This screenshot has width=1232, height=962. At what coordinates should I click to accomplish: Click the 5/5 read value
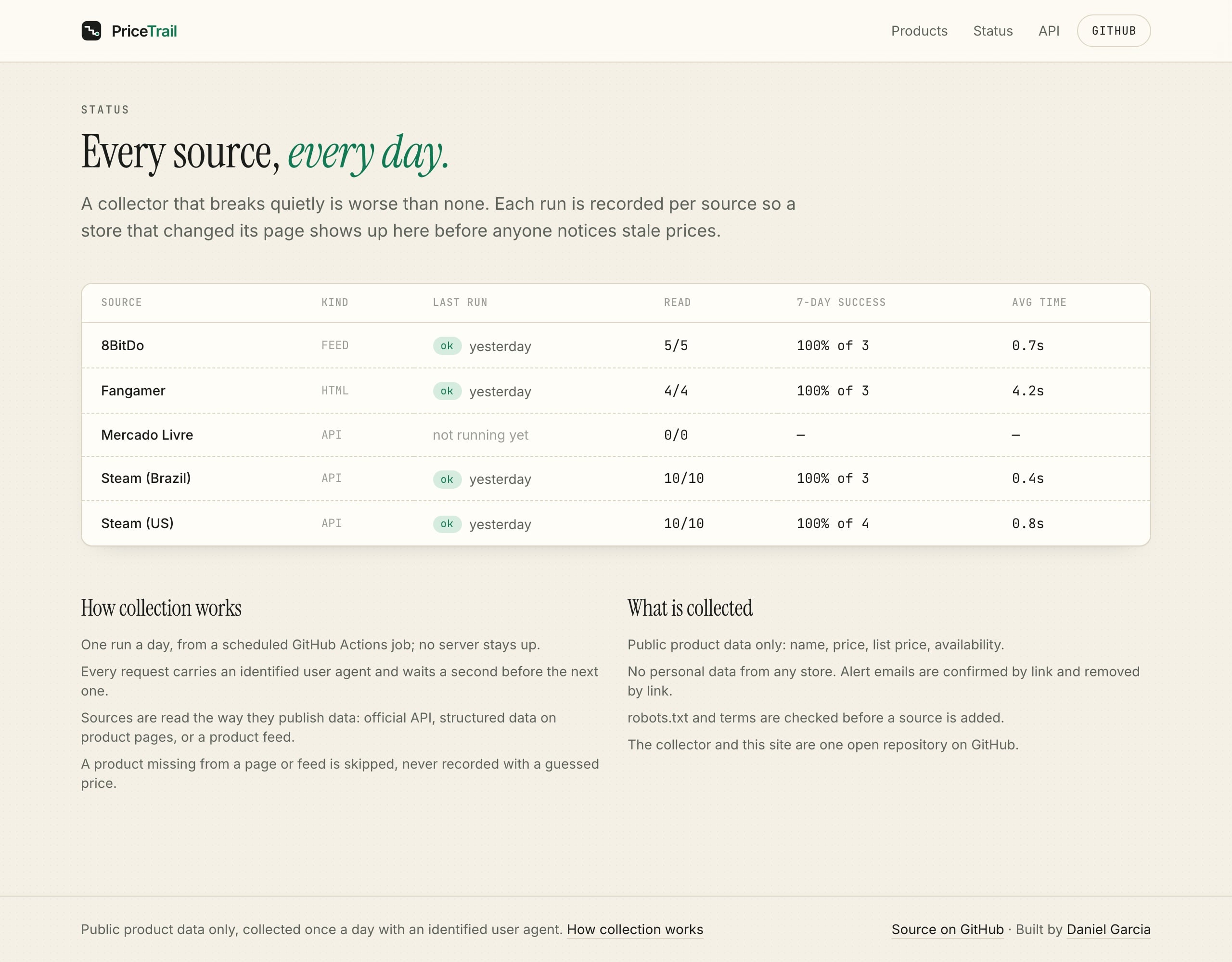point(676,346)
